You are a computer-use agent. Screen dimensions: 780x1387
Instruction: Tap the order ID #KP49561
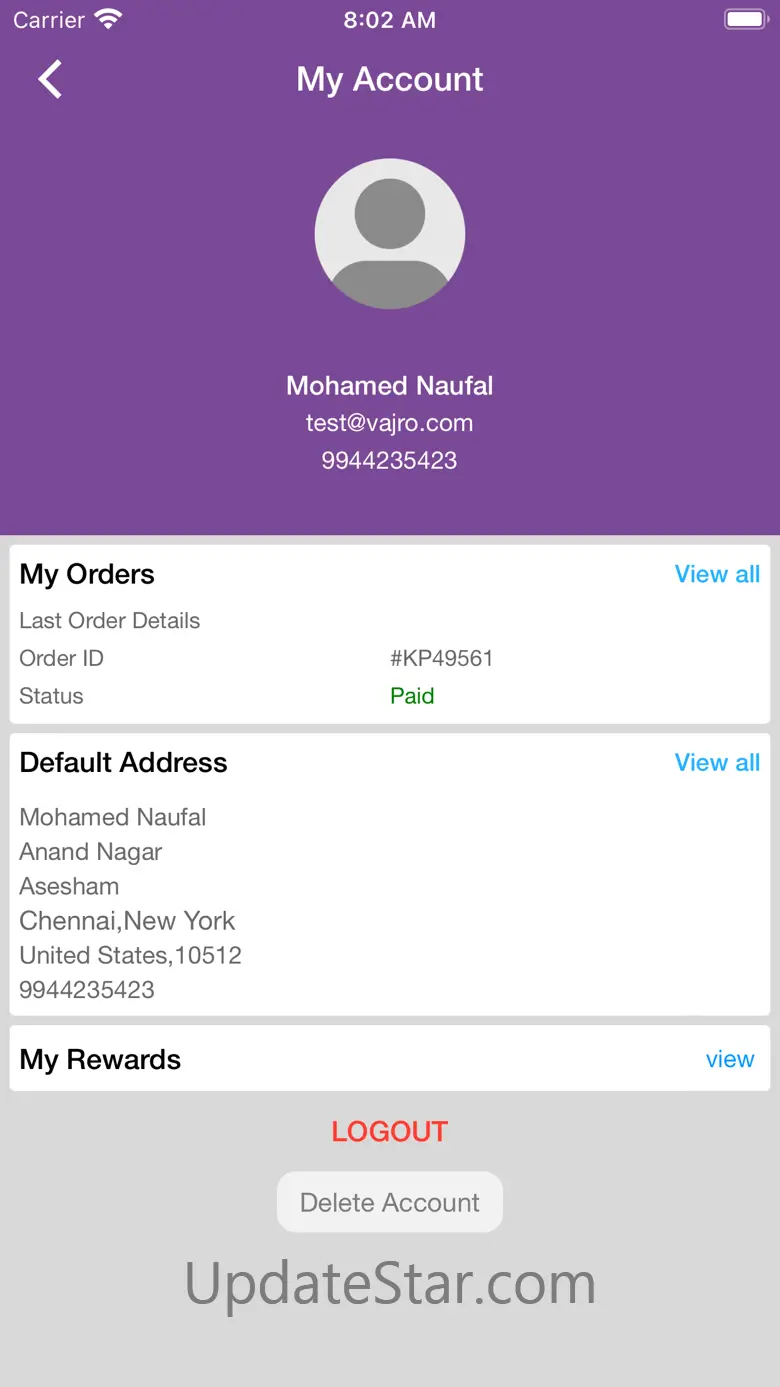(x=441, y=658)
